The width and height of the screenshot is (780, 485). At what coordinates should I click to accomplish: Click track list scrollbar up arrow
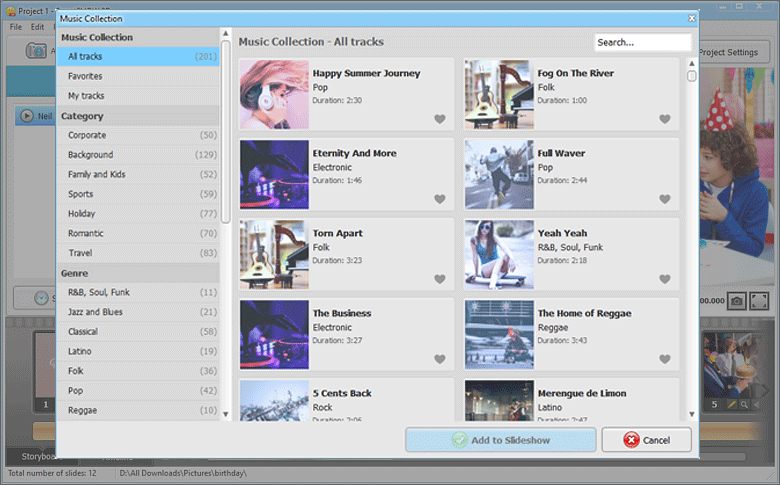[691, 64]
